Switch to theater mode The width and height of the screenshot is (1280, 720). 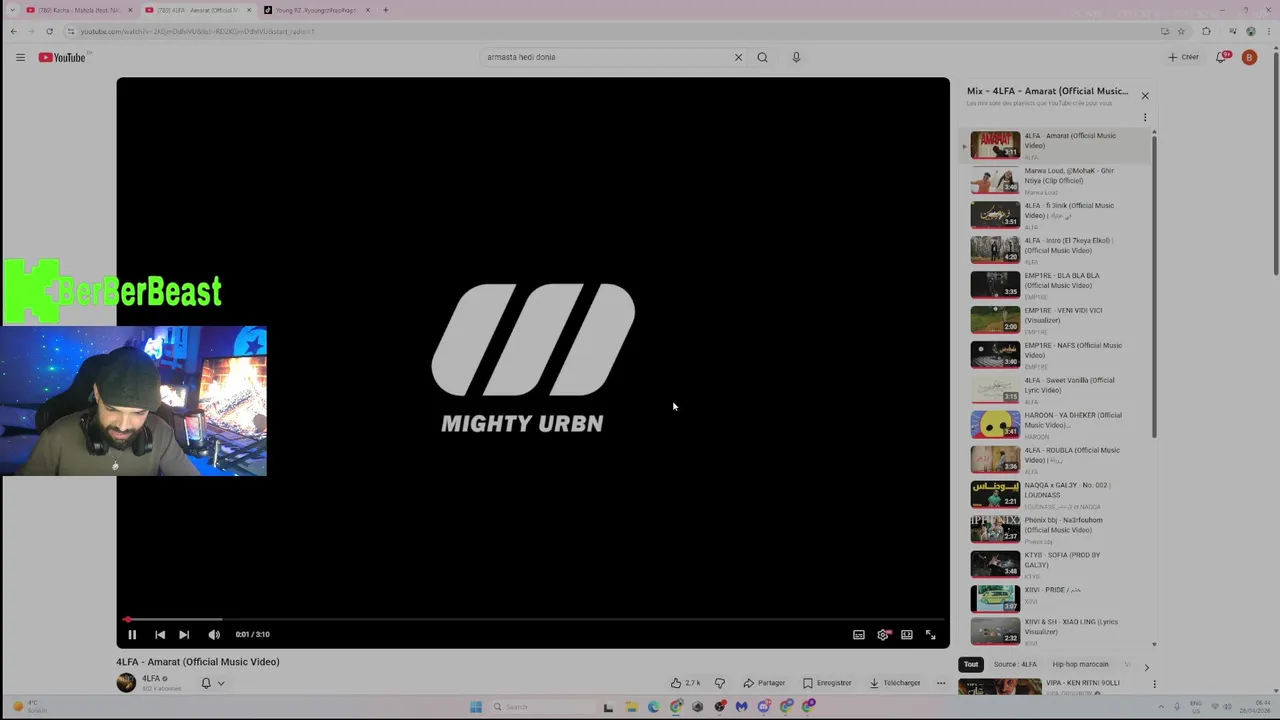pyautogui.click(x=907, y=634)
